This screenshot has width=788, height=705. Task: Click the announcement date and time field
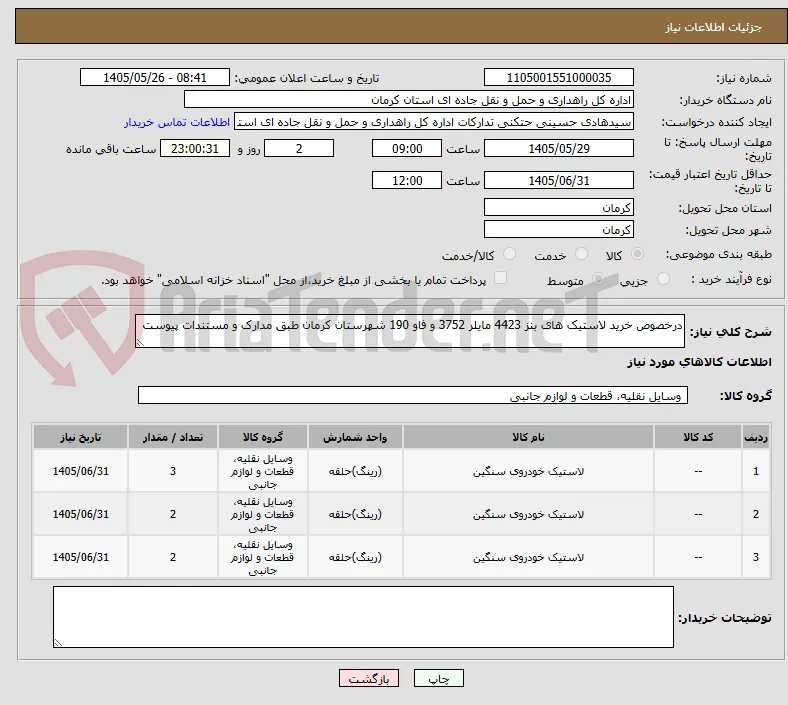click(x=155, y=78)
